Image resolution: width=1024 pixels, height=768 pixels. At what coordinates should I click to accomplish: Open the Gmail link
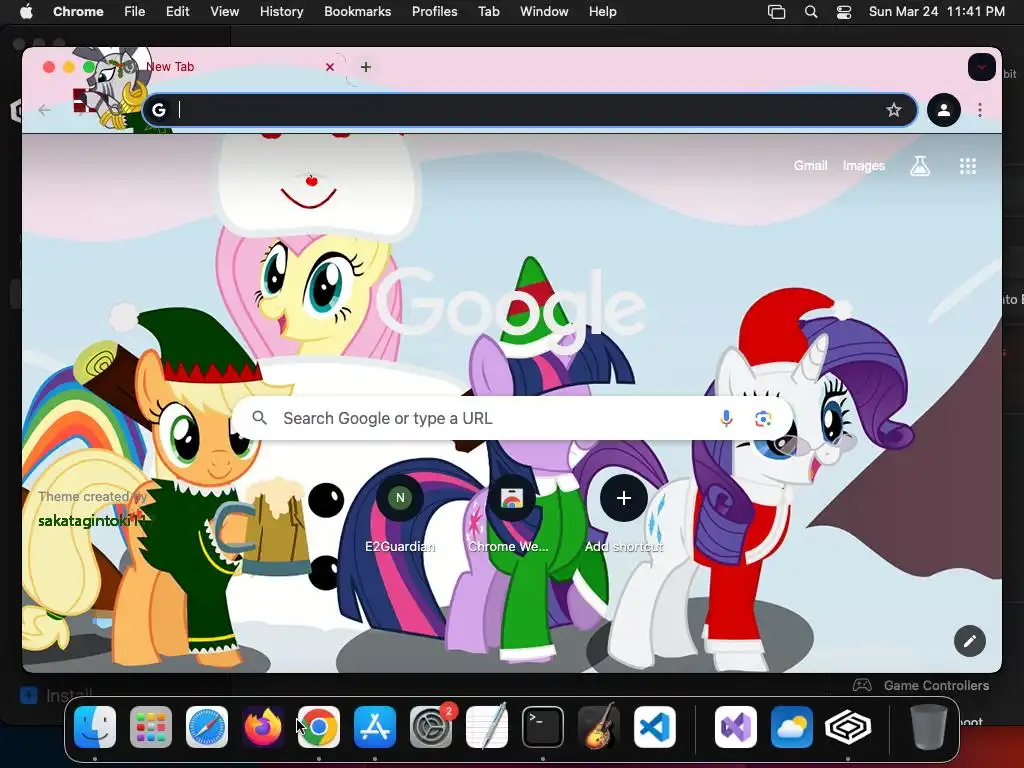point(810,166)
